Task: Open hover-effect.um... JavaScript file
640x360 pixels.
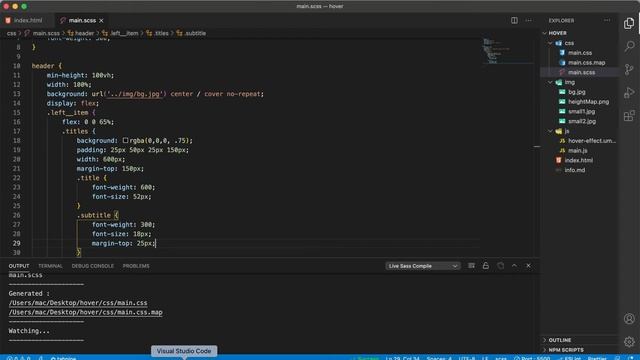Action: pyautogui.click(x=591, y=141)
